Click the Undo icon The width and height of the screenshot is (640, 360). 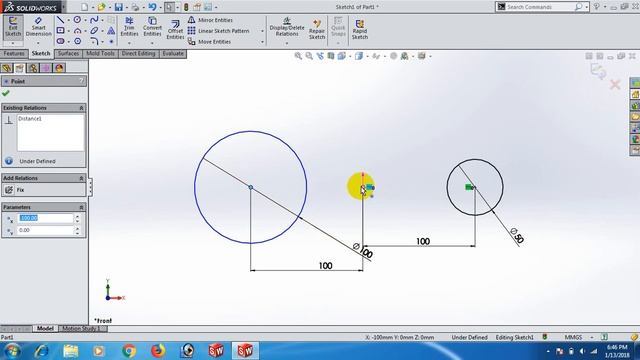point(152,7)
